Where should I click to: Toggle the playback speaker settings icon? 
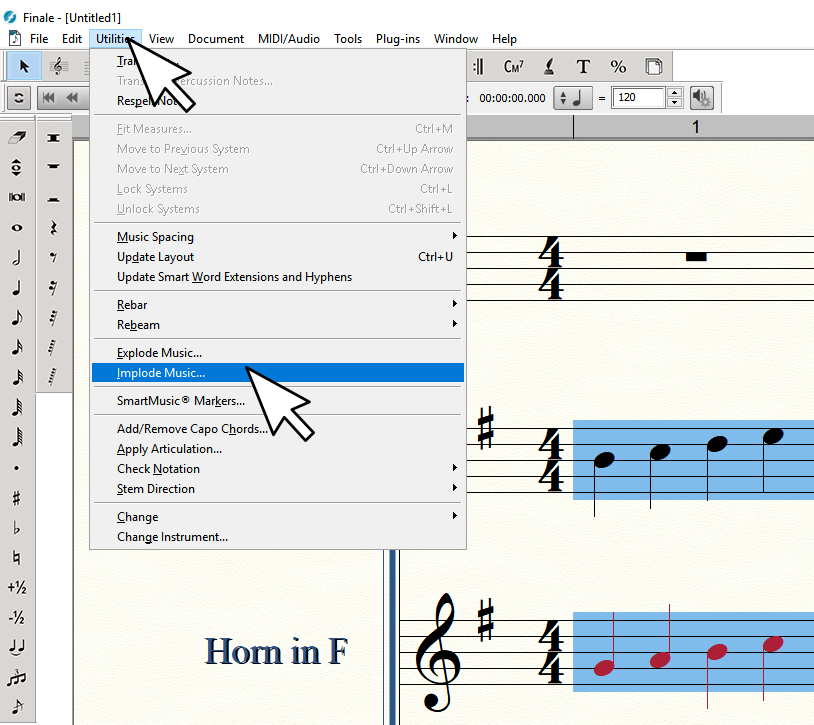click(702, 98)
